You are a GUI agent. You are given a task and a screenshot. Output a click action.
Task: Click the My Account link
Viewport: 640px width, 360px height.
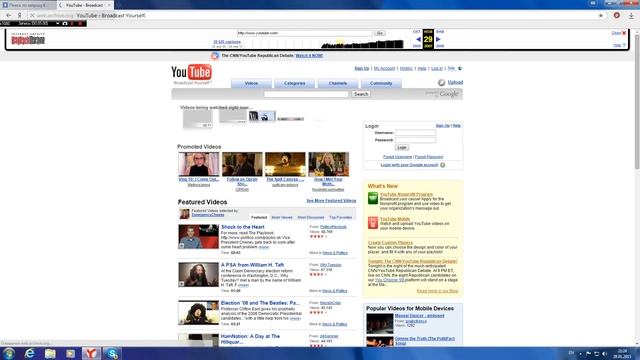[384, 69]
